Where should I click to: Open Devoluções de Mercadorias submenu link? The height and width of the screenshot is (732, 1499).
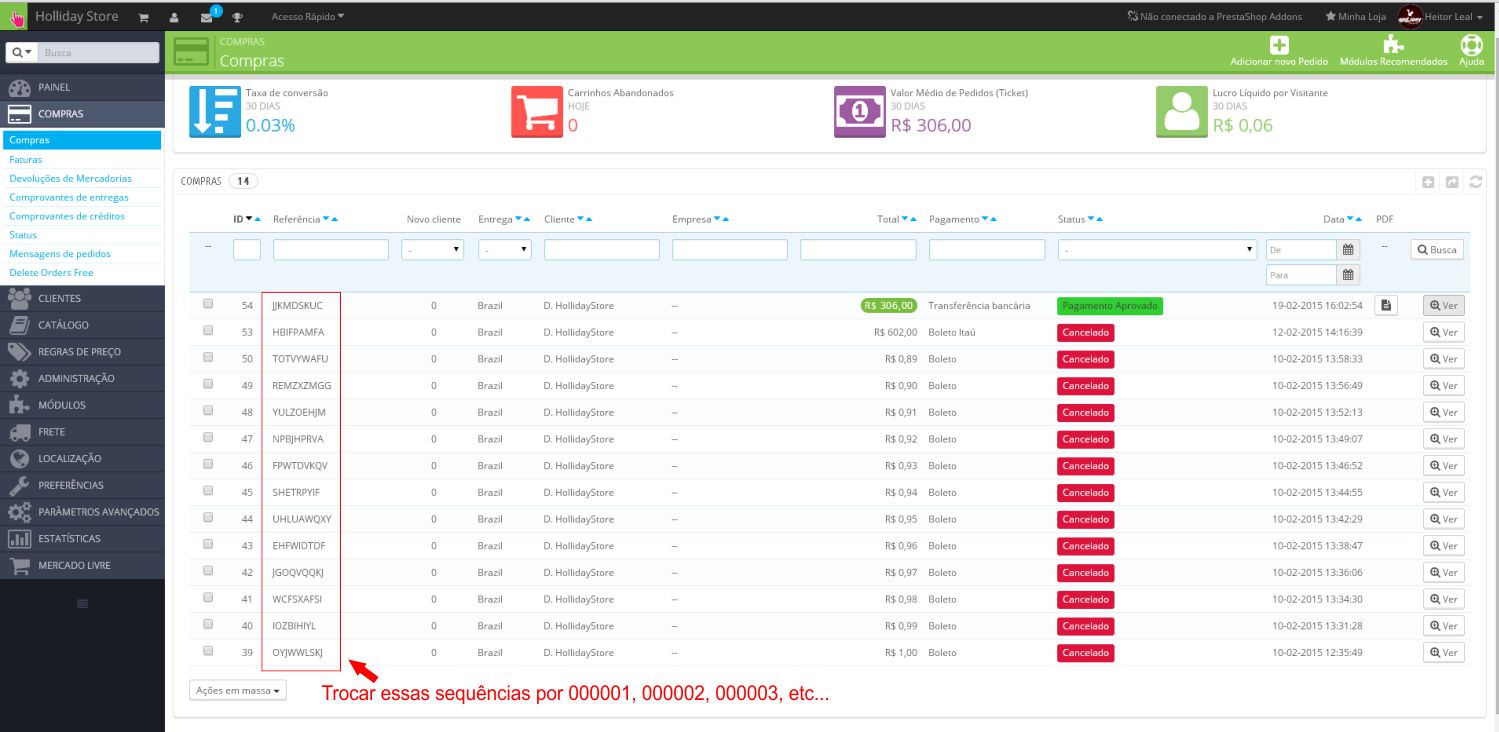coord(70,178)
